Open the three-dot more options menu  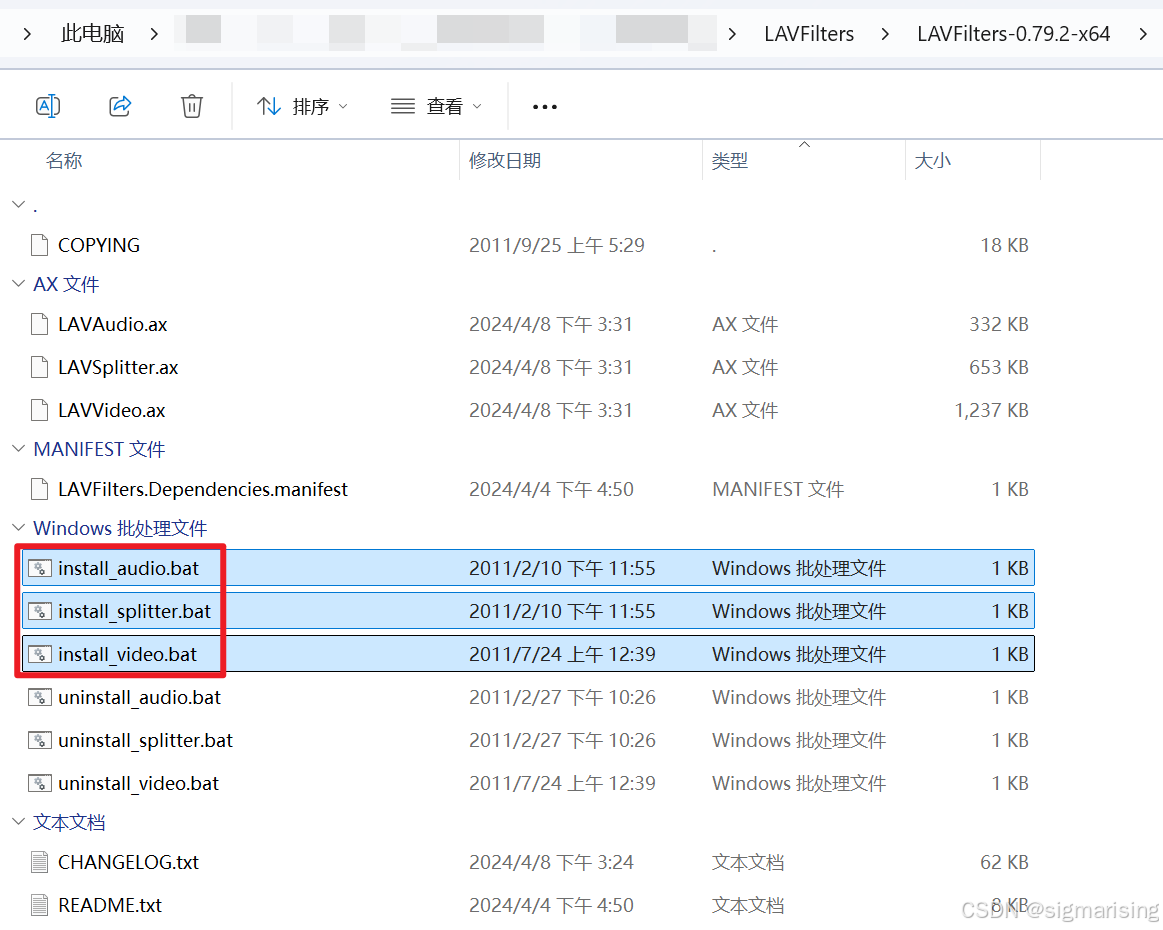[x=544, y=107]
